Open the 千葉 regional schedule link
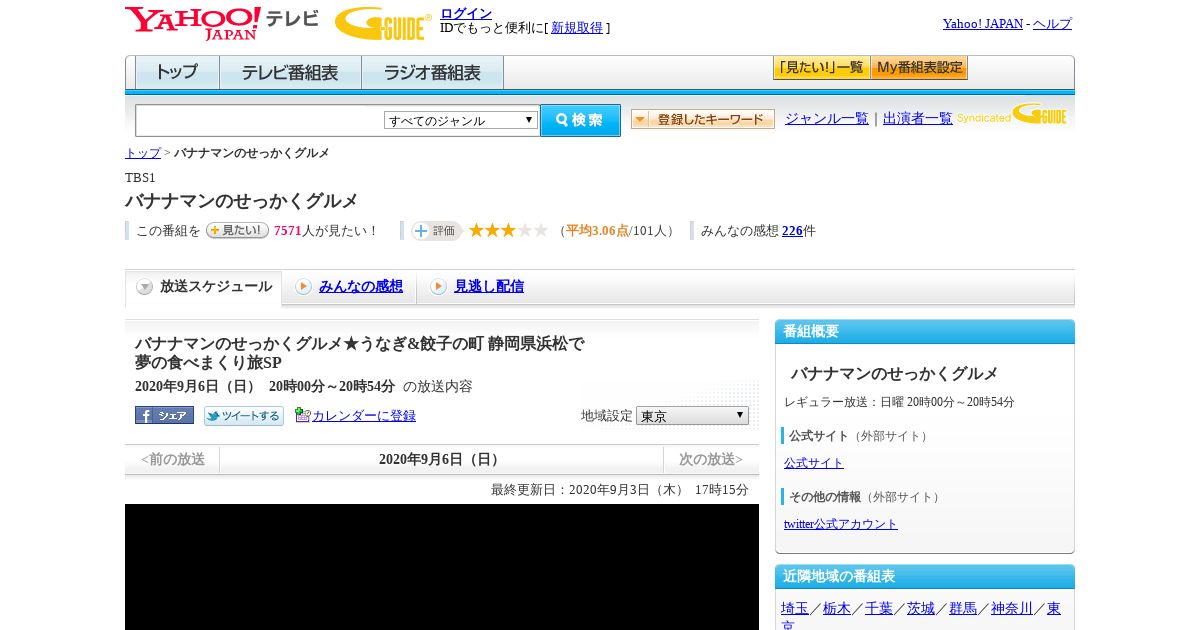 (x=879, y=608)
